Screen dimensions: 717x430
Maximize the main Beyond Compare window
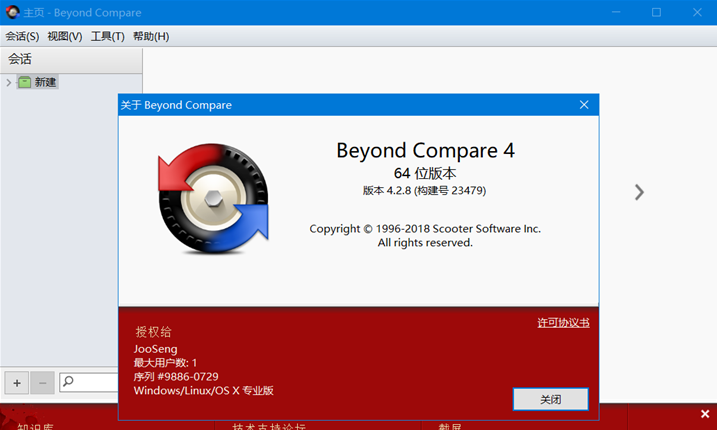657,12
